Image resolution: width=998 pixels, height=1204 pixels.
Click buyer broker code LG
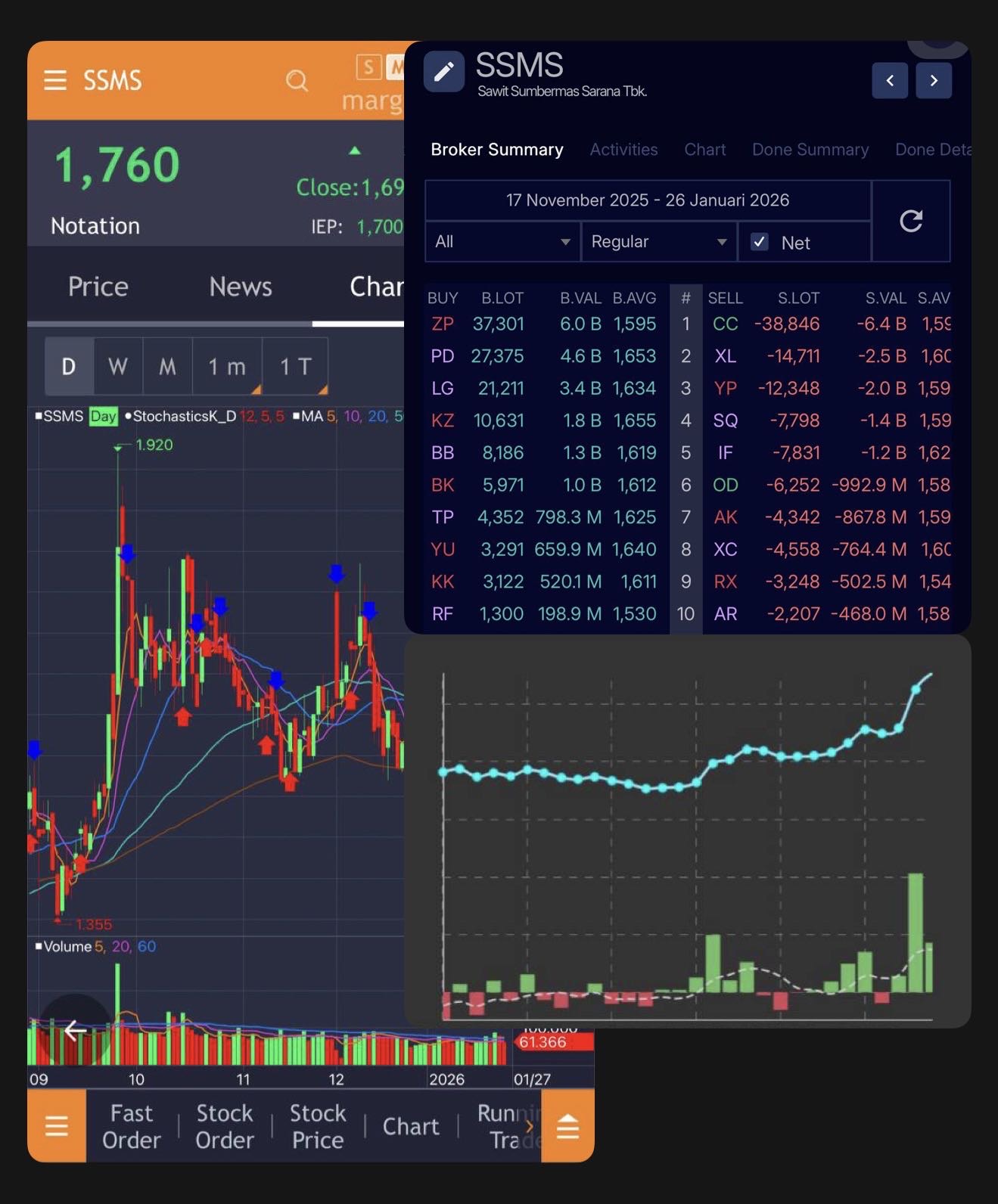click(443, 389)
